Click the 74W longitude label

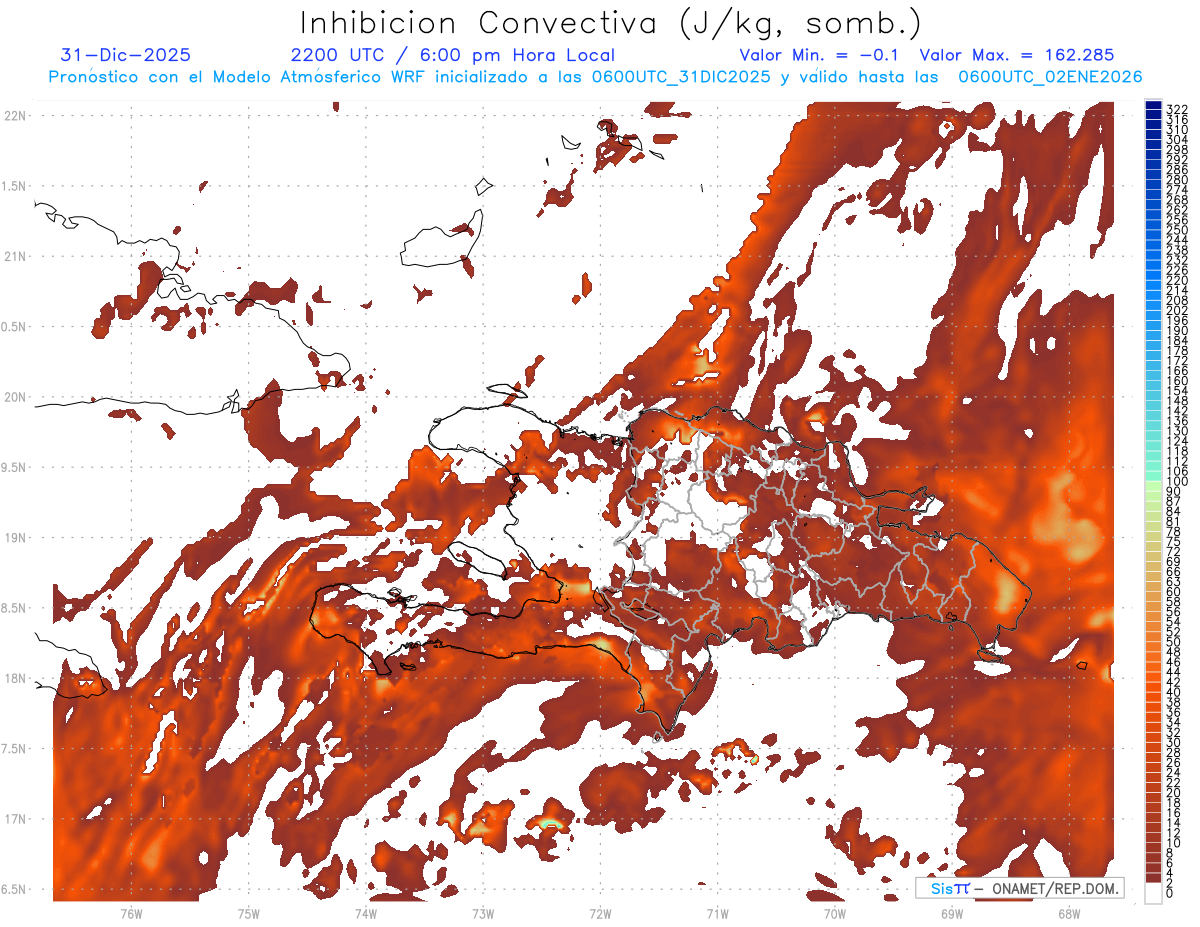pyautogui.click(x=366, y=913)
